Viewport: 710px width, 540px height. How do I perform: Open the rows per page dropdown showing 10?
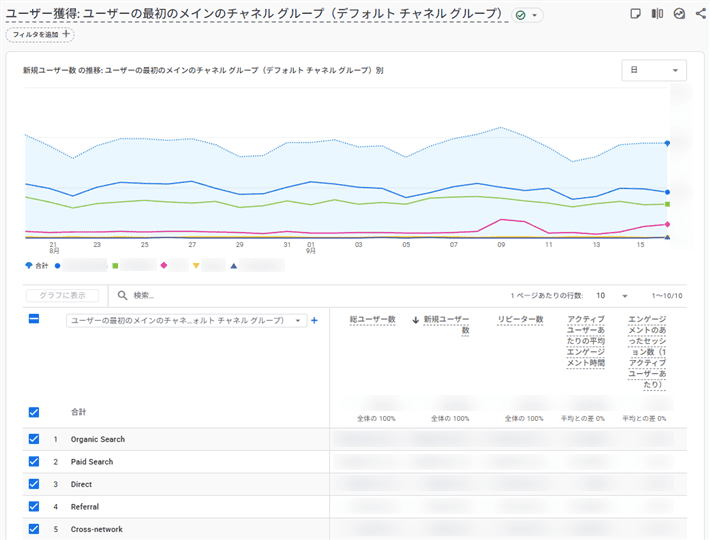[x=612, y=296]
